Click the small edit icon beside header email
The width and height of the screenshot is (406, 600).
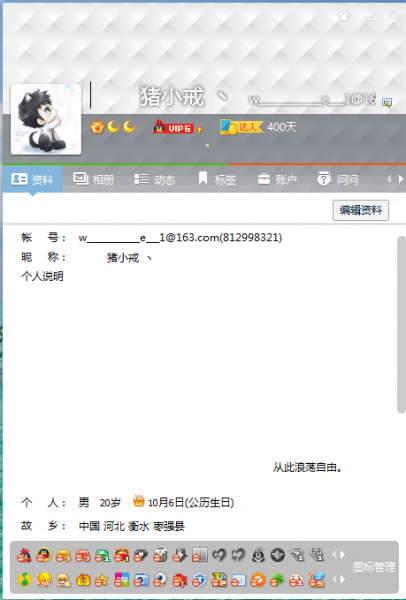click(387, 103)
